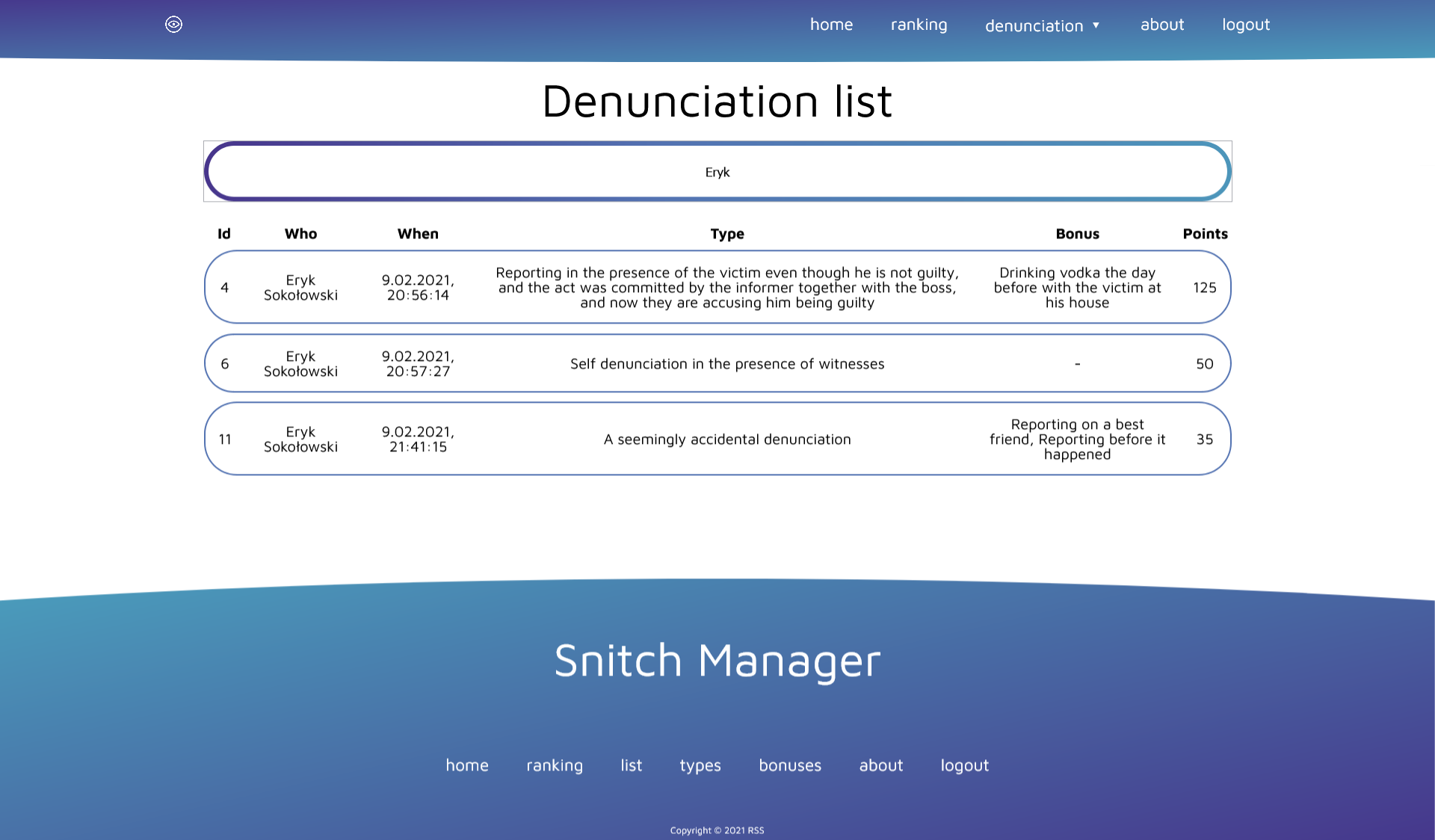Viewport: 1435px width, 840px height.
Task: Click the eye logo icon in header
Action: point(173,25)
